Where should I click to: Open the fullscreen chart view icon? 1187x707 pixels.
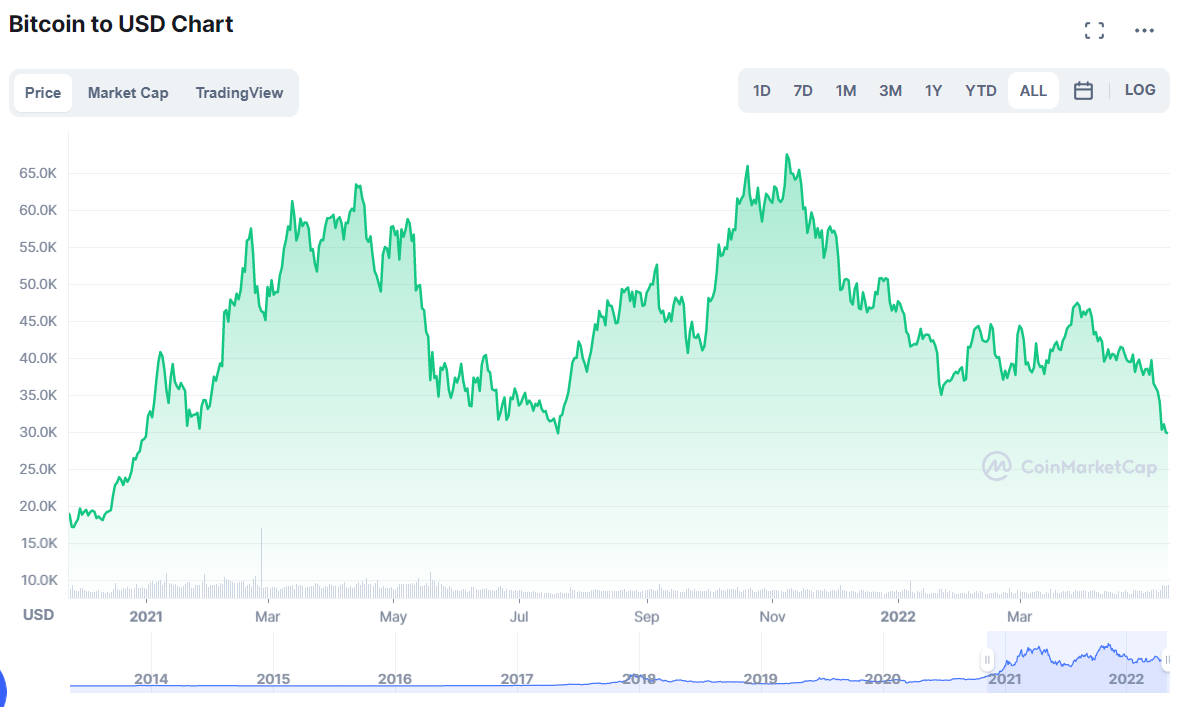tap(1094, 30)
